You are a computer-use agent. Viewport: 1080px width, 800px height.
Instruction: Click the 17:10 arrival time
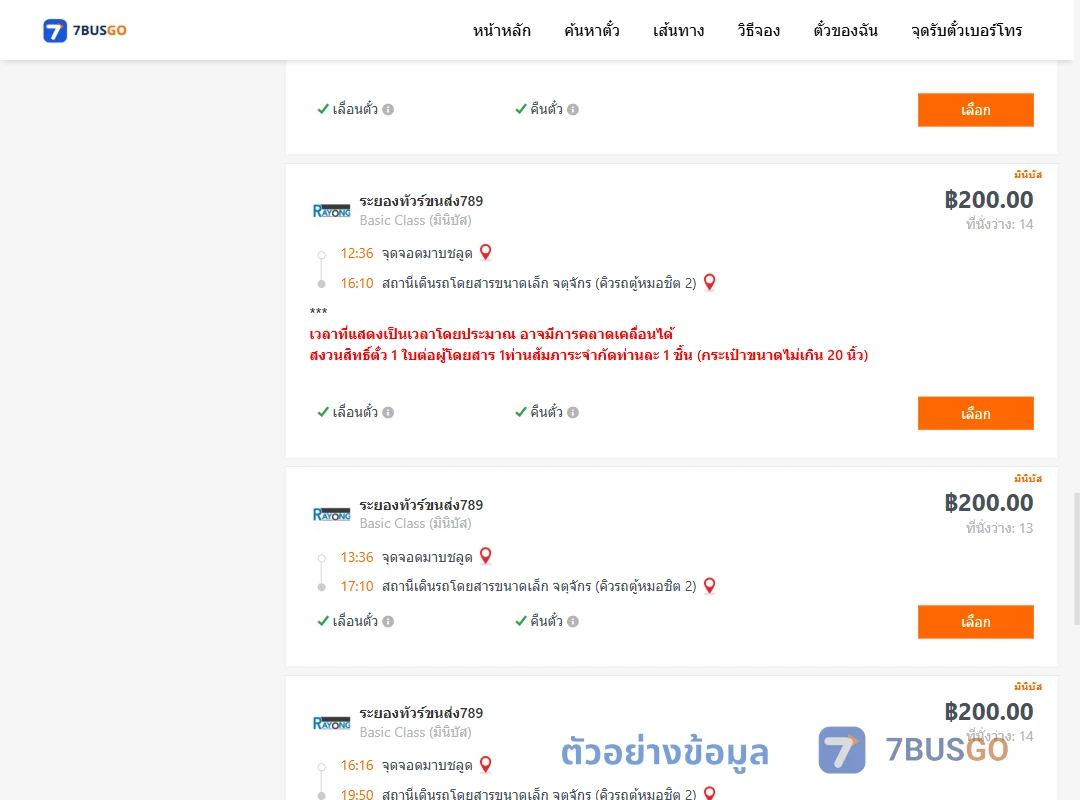[357, 586]
